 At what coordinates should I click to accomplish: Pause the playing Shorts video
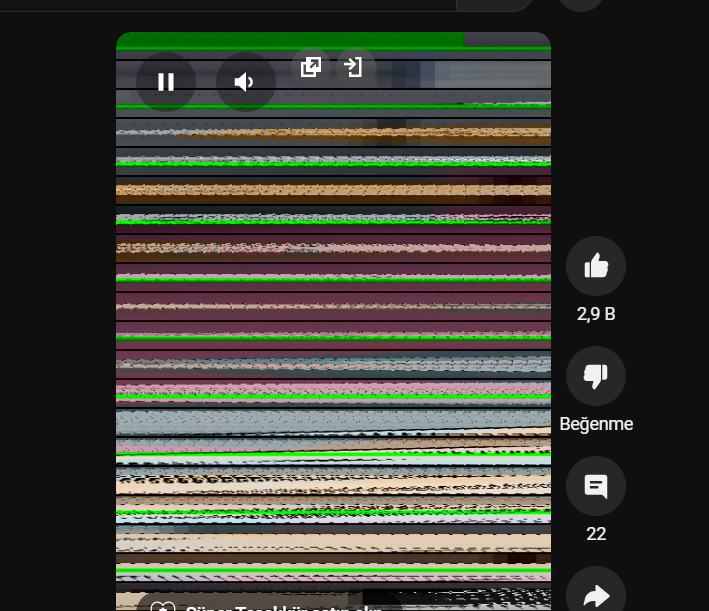[x=166, y=82]
